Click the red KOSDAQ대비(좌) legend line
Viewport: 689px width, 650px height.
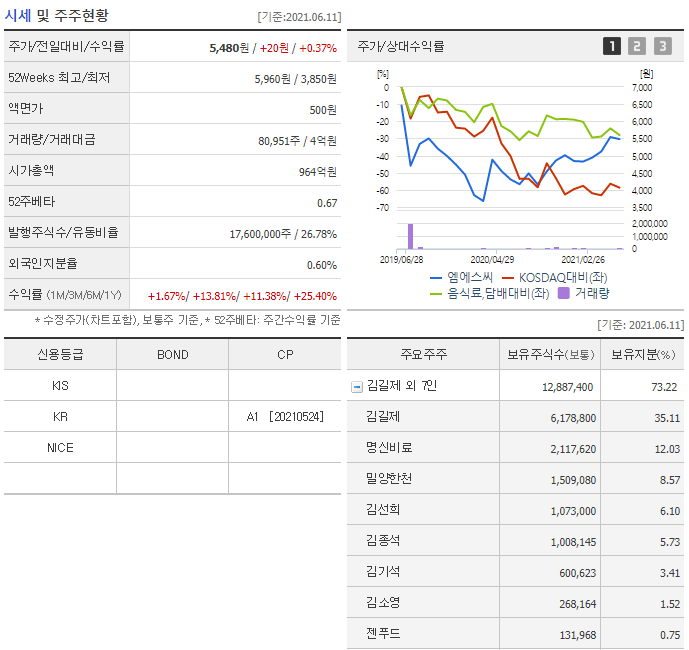508,278
